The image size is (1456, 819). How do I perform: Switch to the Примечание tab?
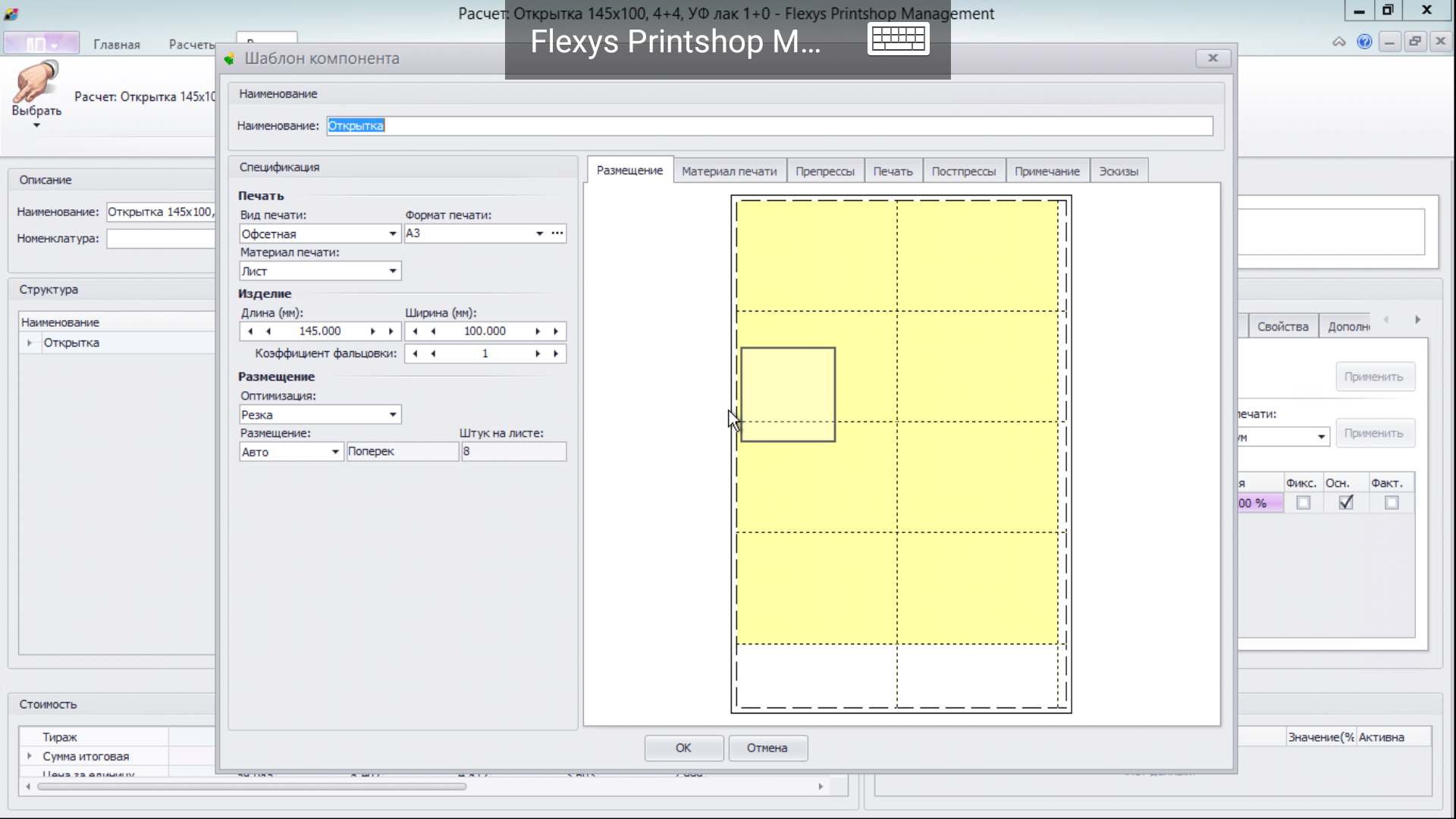click(1046, 171)
